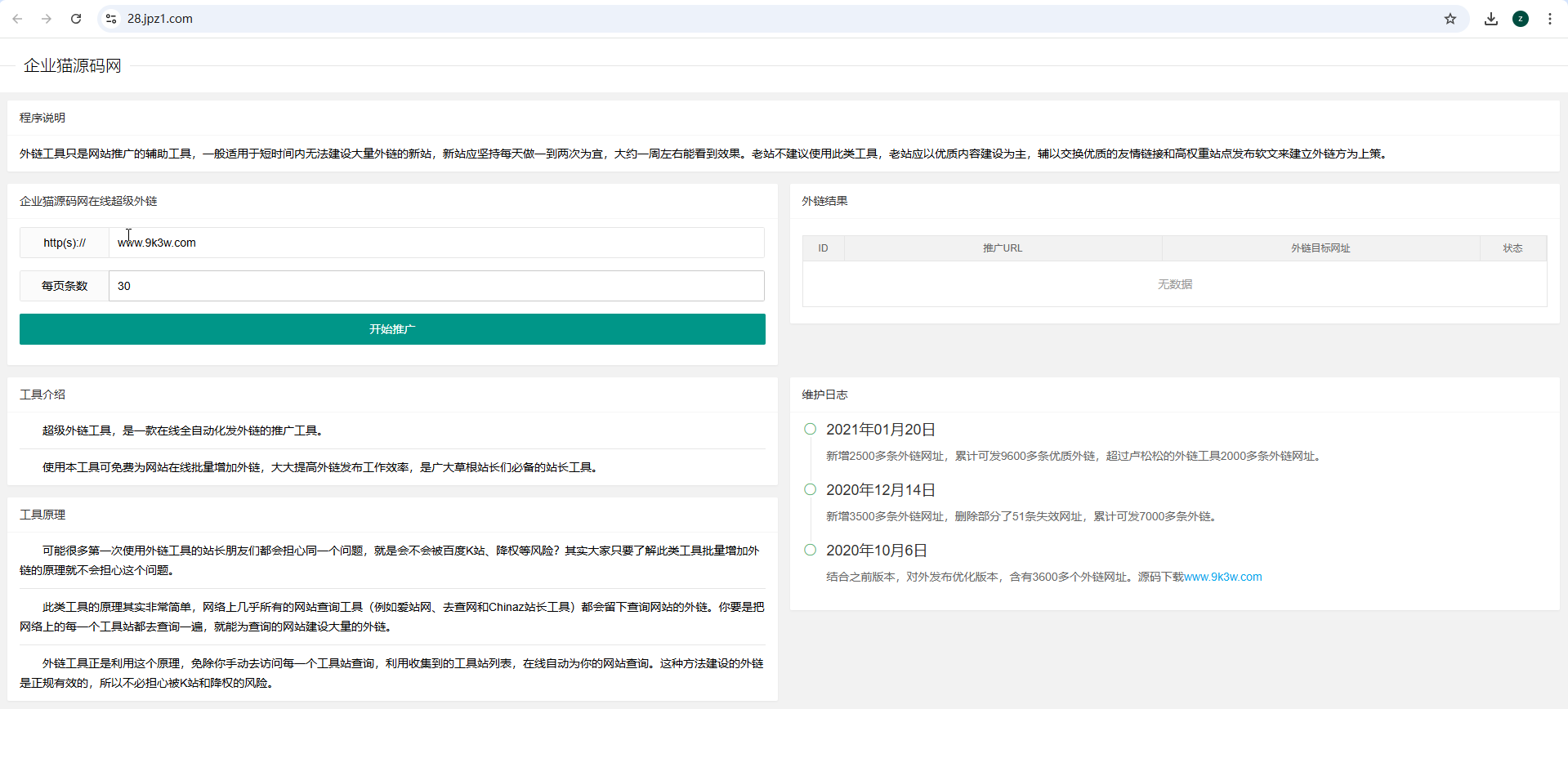Viewport: 1568px width, 767px height.
Task: Select the 2021年01月20日 timeline marker
Action: tap(810, 429)
